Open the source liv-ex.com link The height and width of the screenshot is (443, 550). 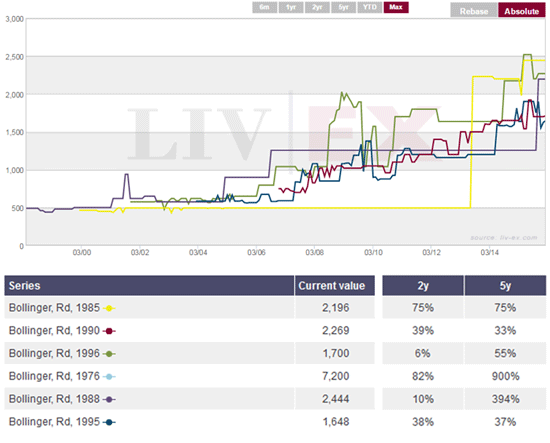(x=504, y=238)
